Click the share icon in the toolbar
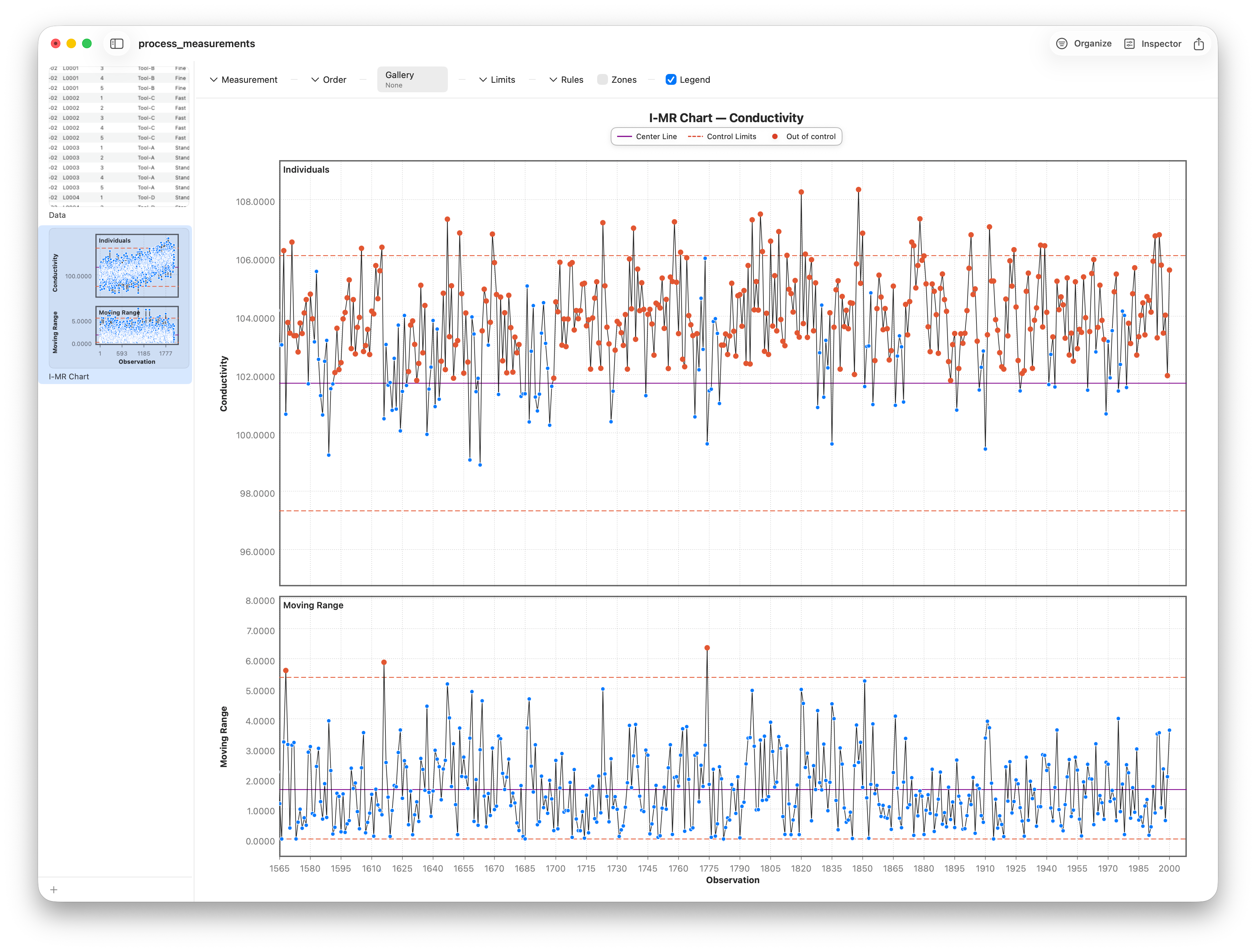The height and width of the screenshot is (952, 1256). (1199, 44)
